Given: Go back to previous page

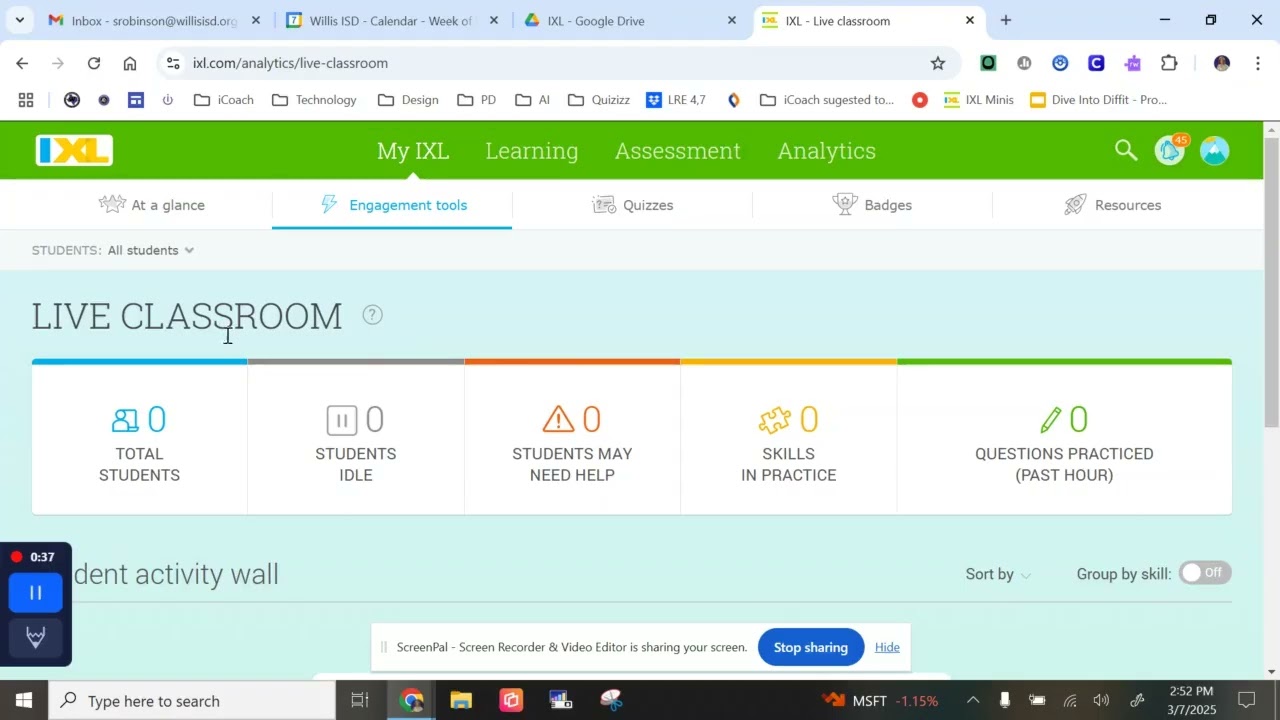Looking at the screenshot, I should 22,63.
